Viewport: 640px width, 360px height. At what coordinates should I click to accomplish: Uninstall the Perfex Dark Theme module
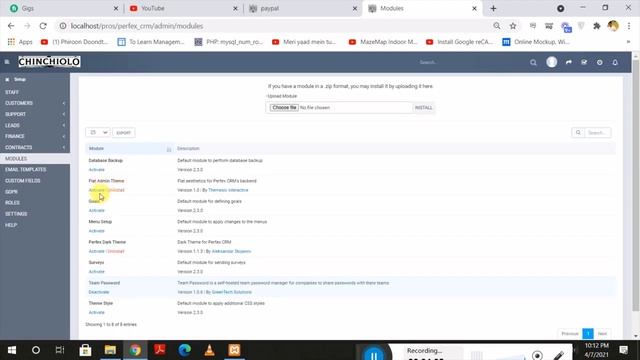coord(116,251)
